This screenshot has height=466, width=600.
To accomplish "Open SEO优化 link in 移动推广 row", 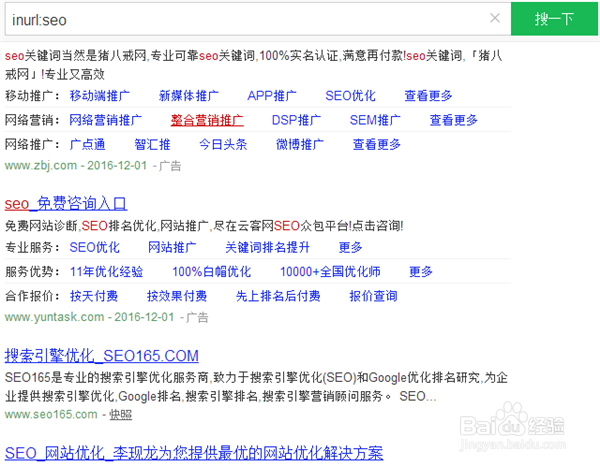I will [x=351, y=96].
